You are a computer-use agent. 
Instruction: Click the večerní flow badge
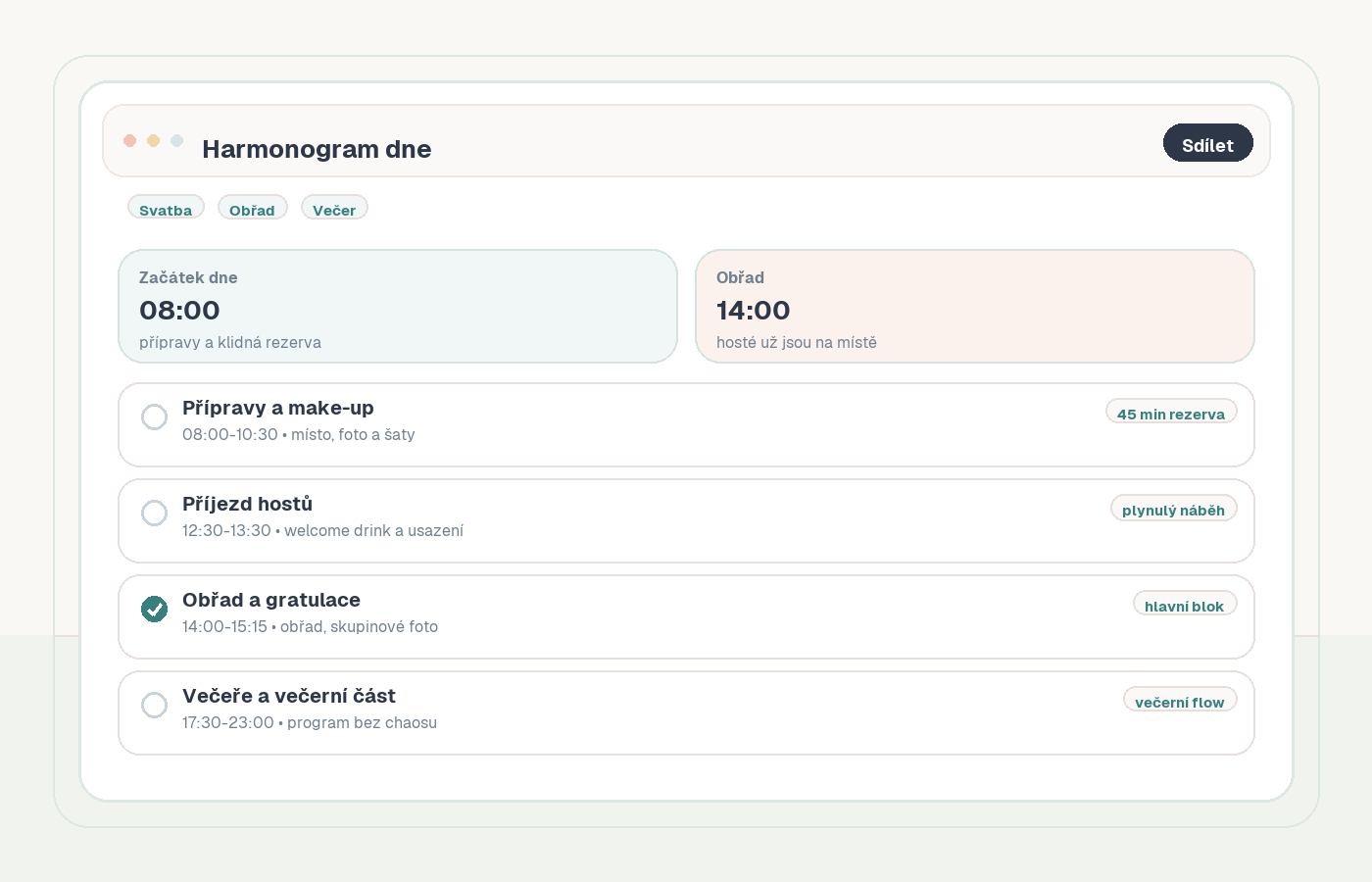pyautogui.click(x=1179, y=701)
